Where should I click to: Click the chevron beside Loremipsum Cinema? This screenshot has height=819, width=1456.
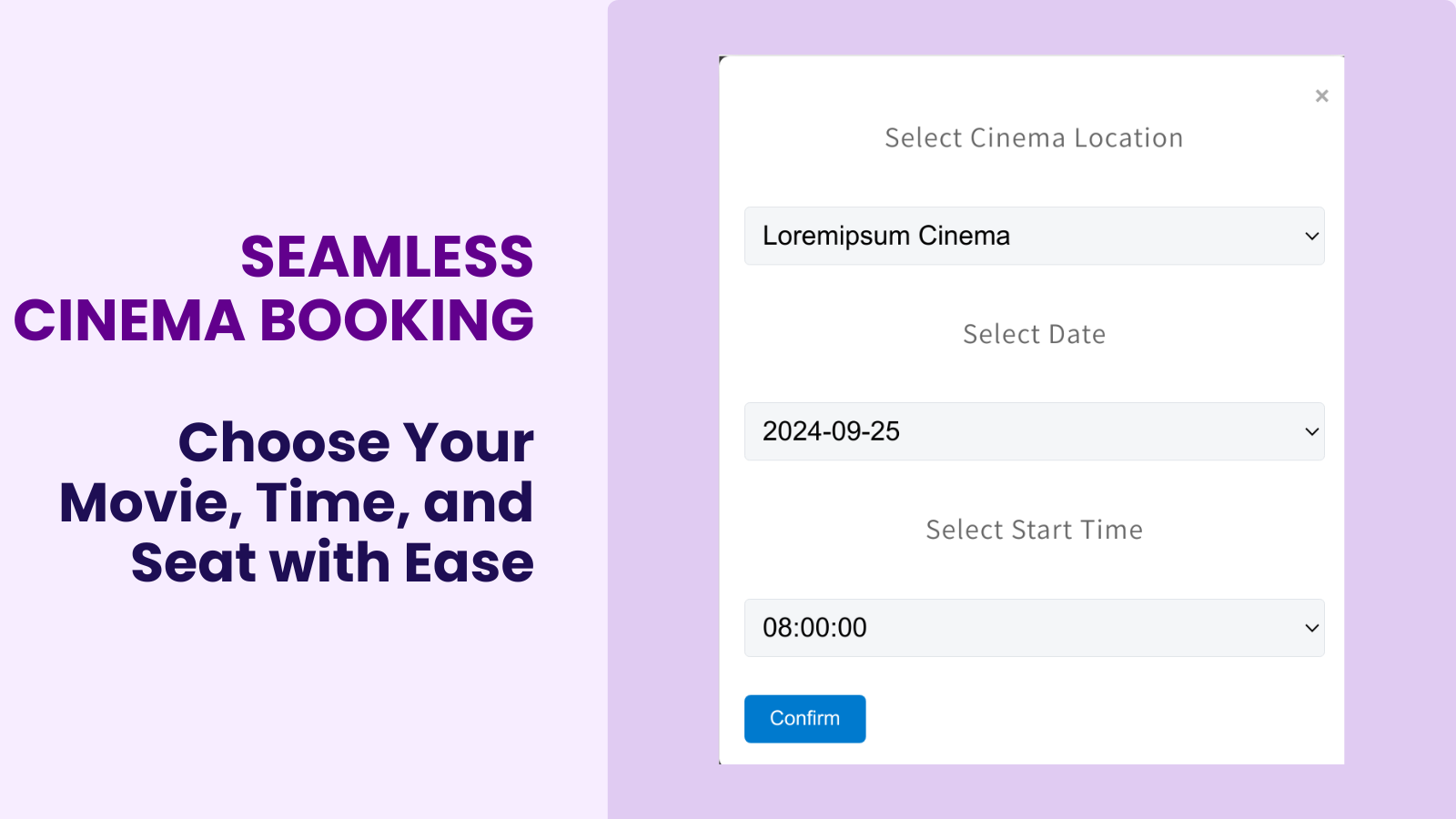click(x=1311, y=236)
